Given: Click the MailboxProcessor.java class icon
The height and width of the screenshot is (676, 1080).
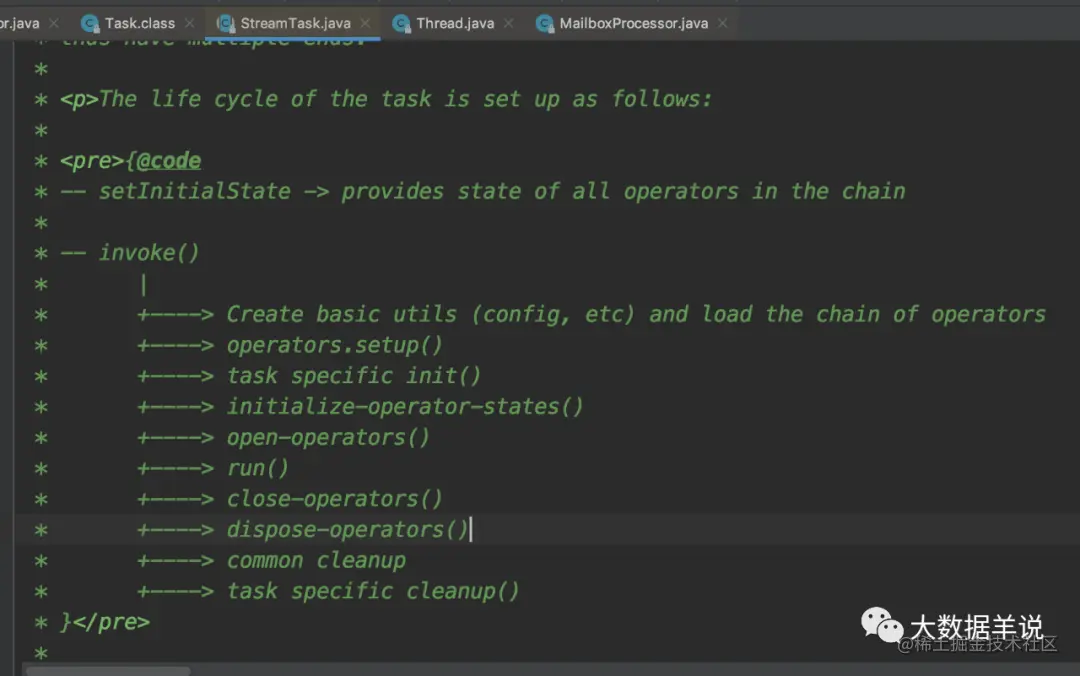Looking at the screenshot, I should click(x=545, y=24).
